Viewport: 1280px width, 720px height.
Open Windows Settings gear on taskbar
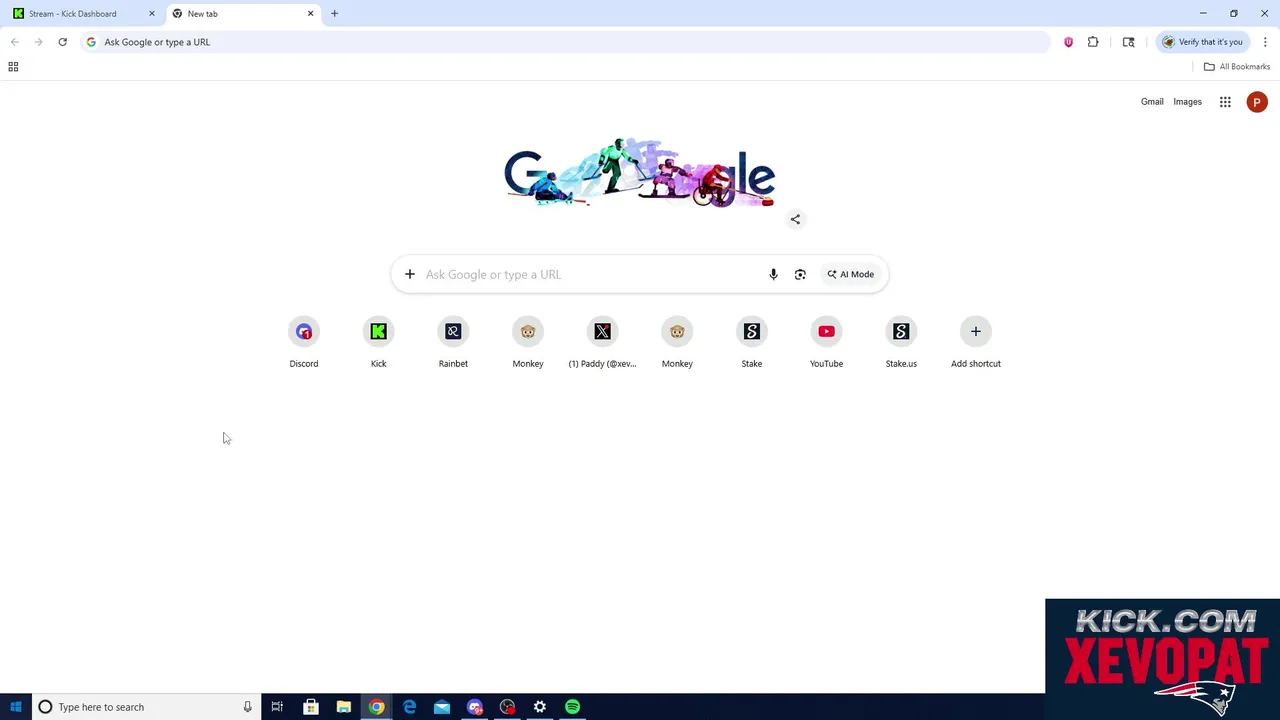coord(540,707)
